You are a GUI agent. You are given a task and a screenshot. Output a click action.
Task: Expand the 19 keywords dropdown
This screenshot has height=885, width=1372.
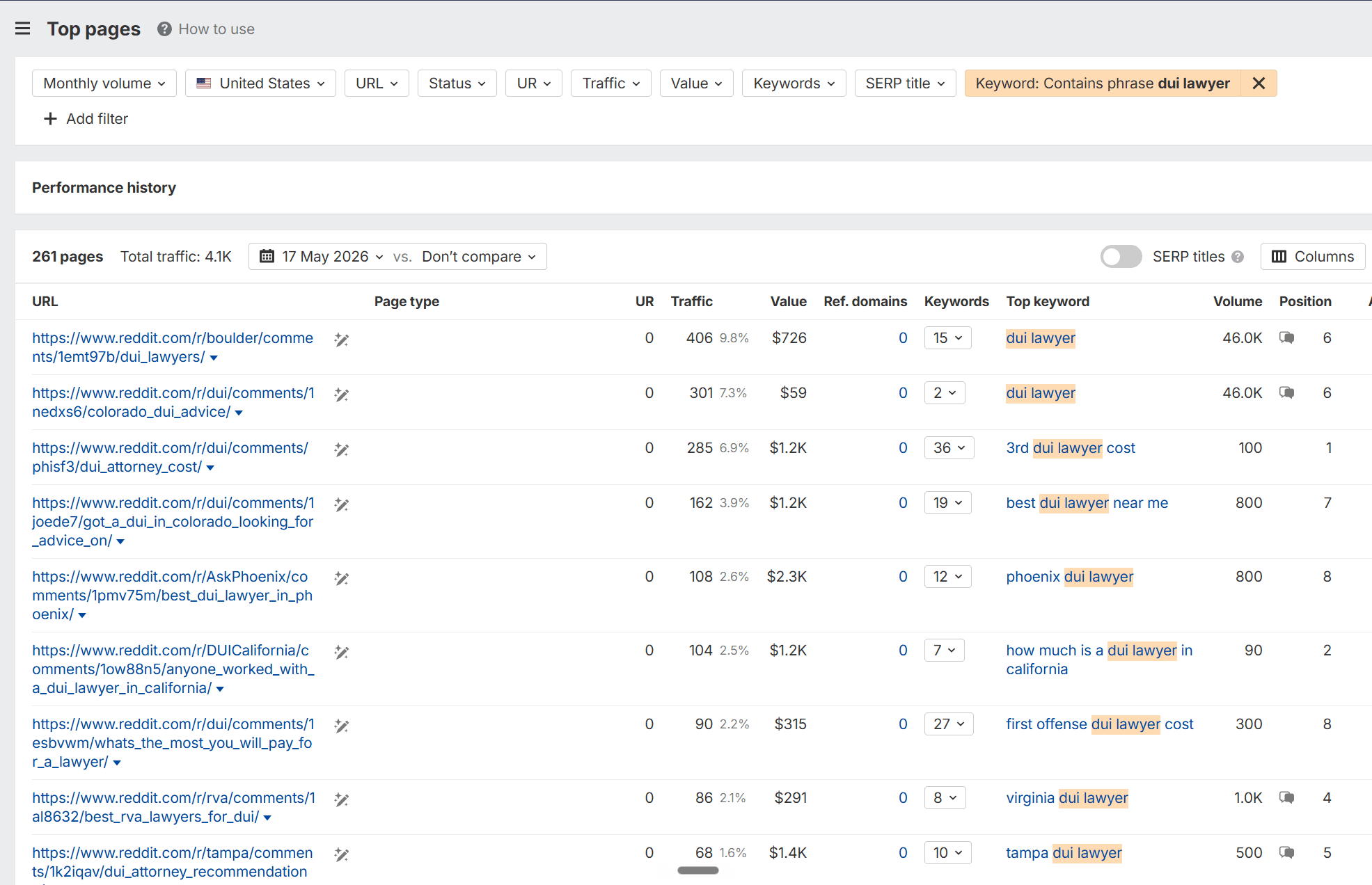947,503
